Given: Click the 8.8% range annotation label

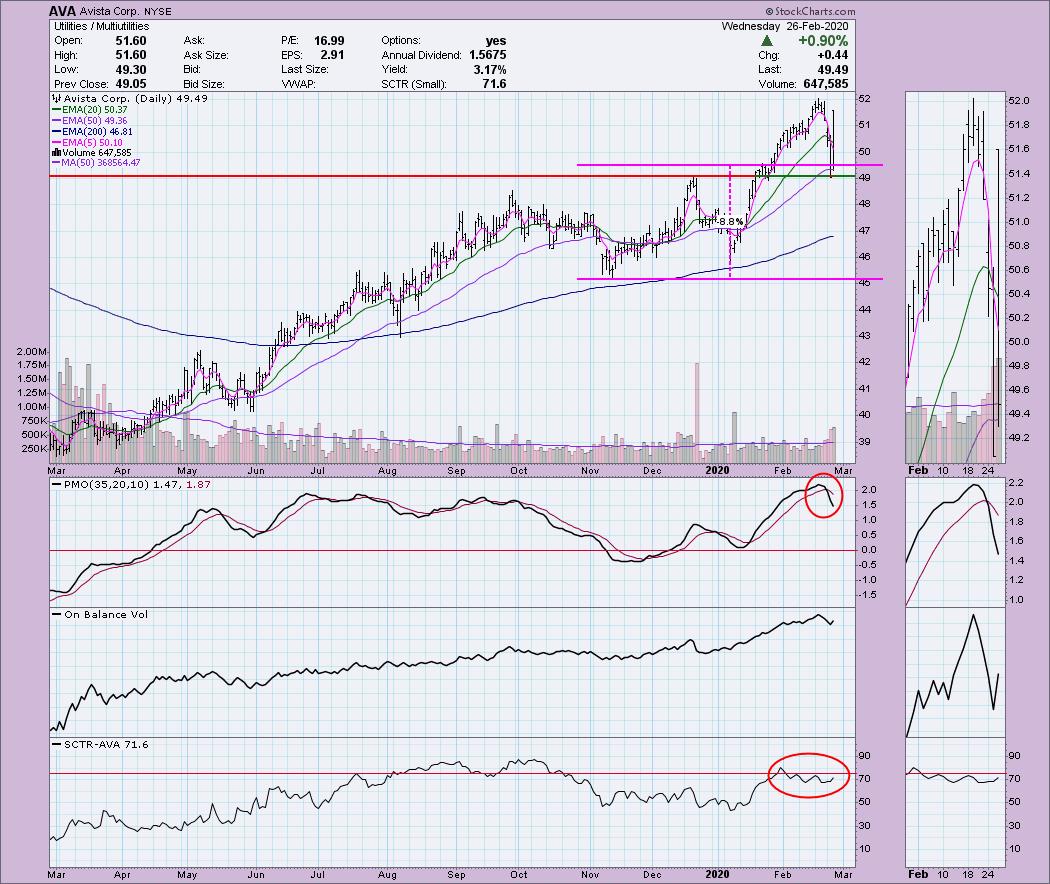Looking at the screenshot, I should tap(731, 221).
